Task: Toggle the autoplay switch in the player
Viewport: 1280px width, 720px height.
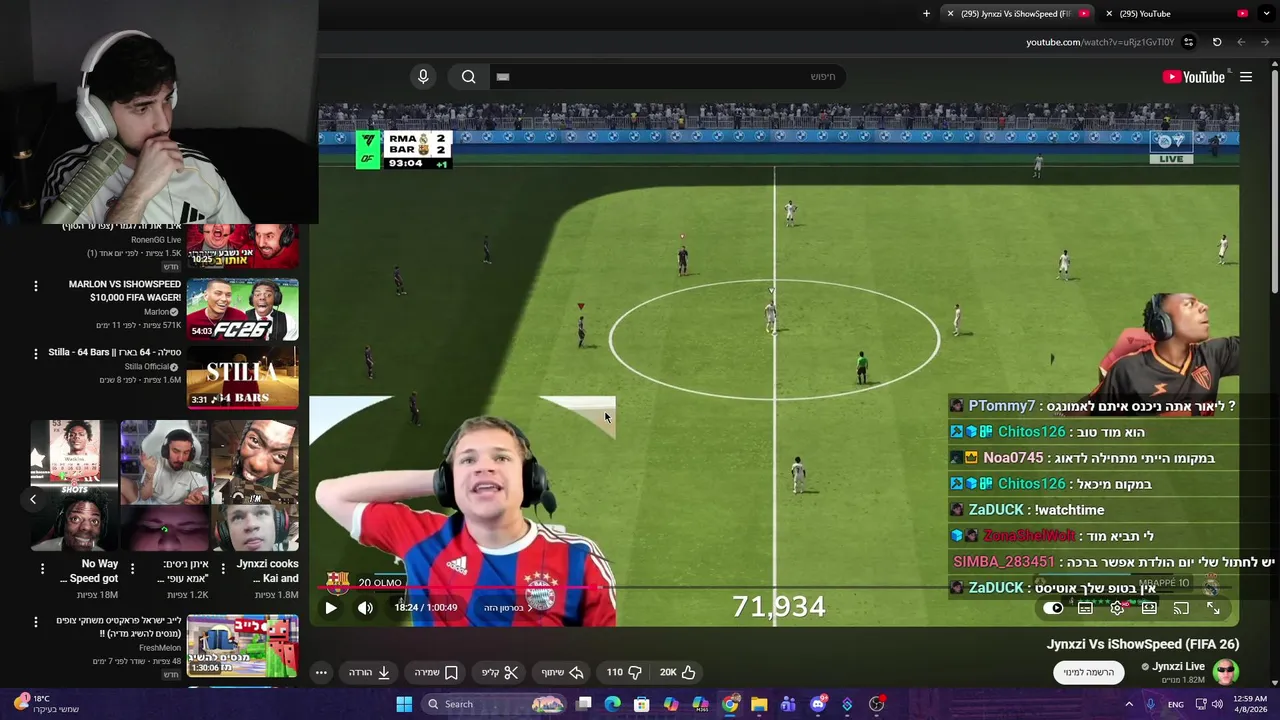Action: point(1053,608)
